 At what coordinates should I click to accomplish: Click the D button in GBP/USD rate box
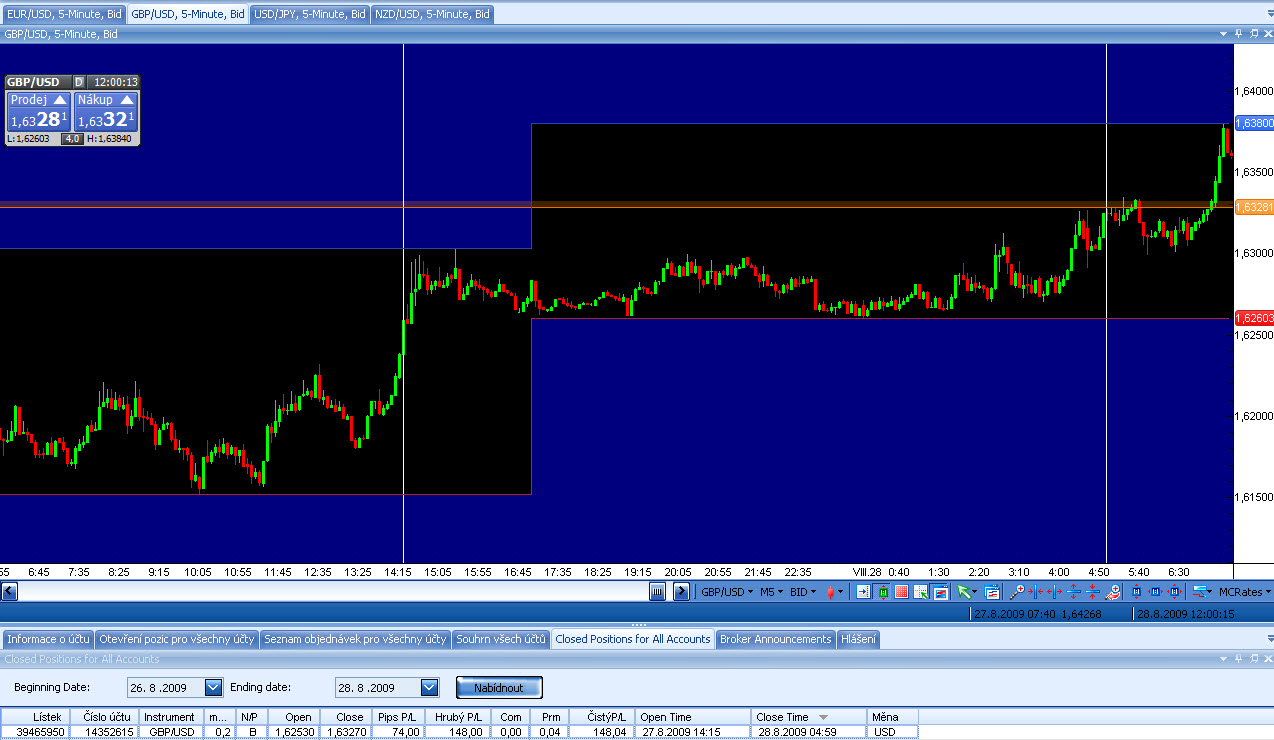79,82
